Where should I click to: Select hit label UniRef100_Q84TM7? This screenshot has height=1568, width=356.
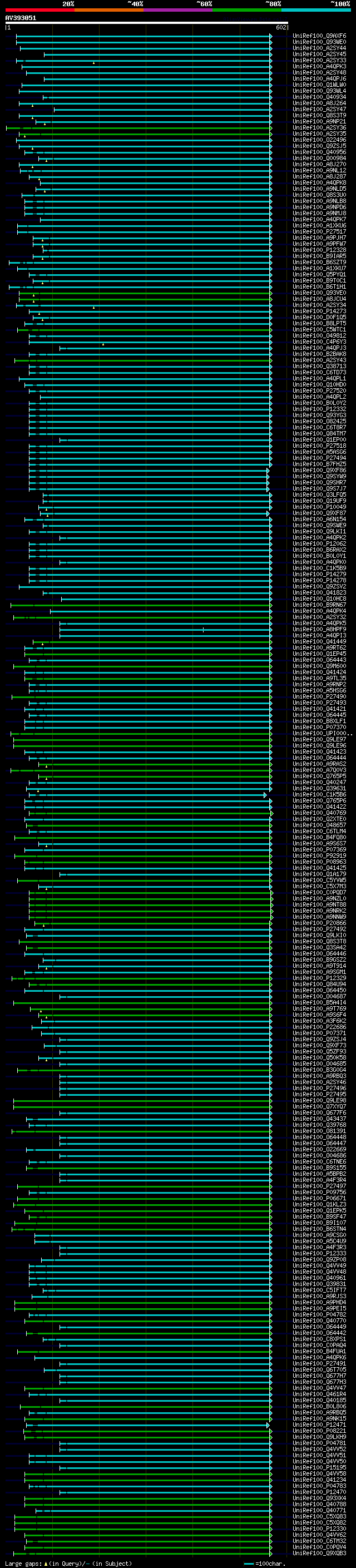[319, 433]
